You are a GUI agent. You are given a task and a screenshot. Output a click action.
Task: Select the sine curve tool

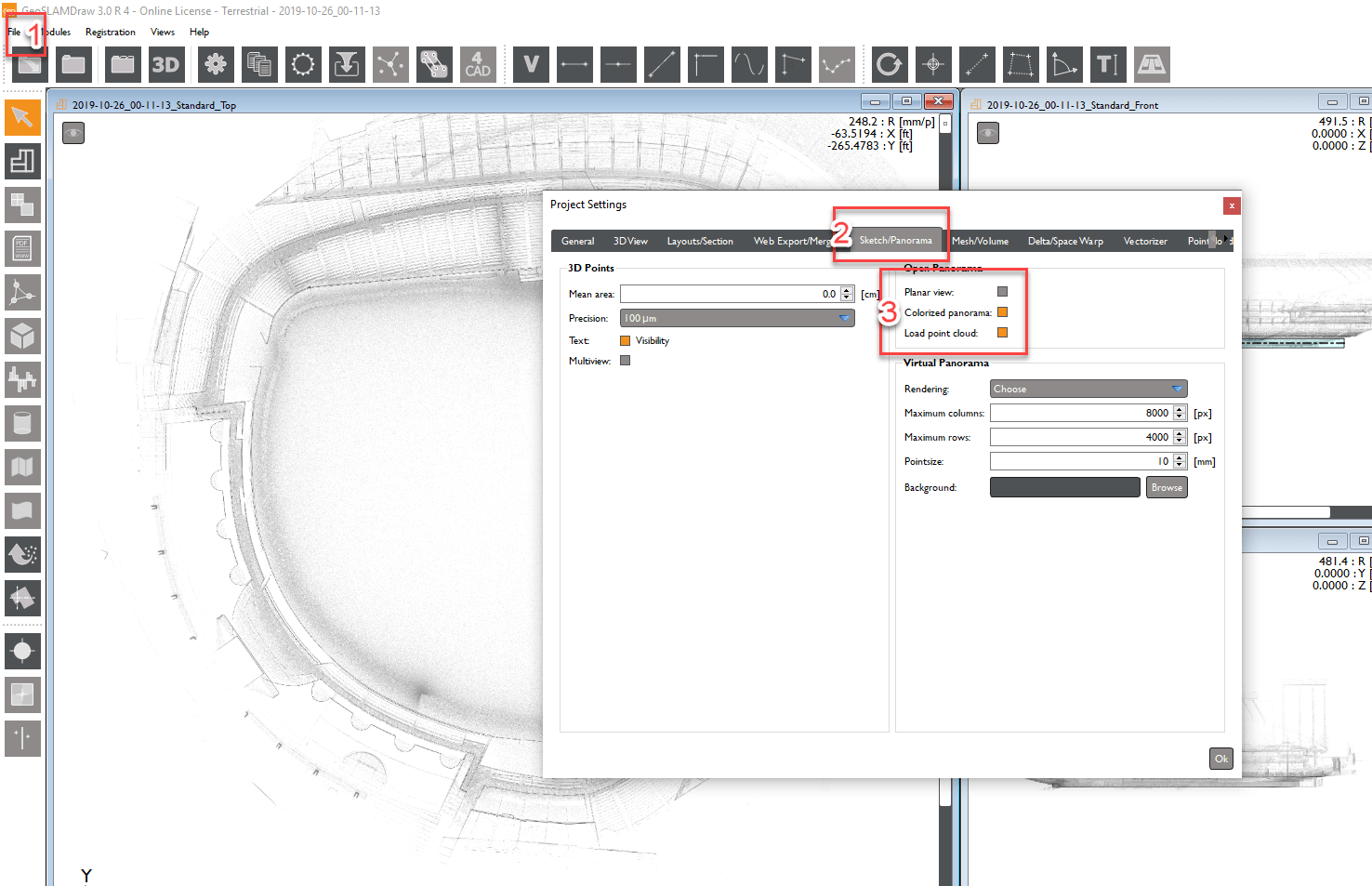pos(749,64)
